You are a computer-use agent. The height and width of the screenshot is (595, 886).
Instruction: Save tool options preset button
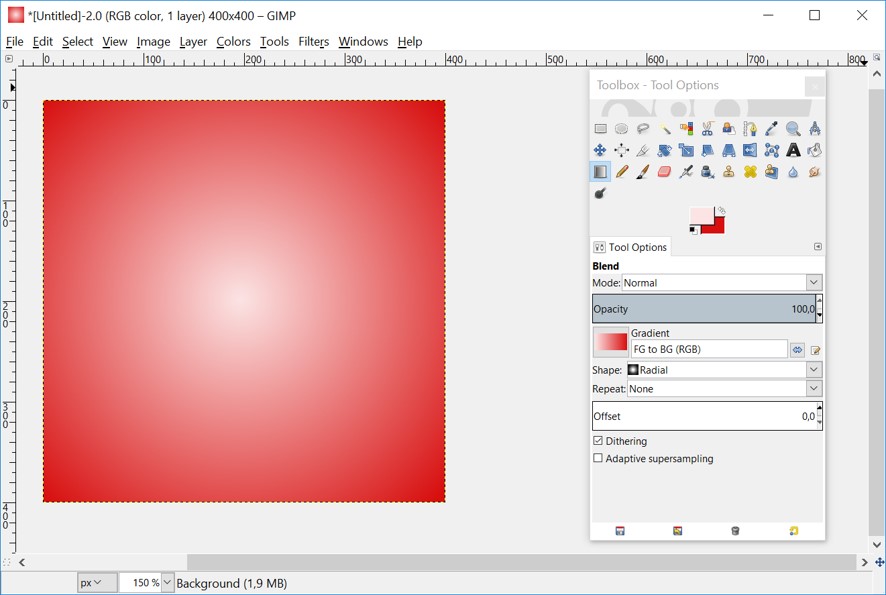click(620, 531)
